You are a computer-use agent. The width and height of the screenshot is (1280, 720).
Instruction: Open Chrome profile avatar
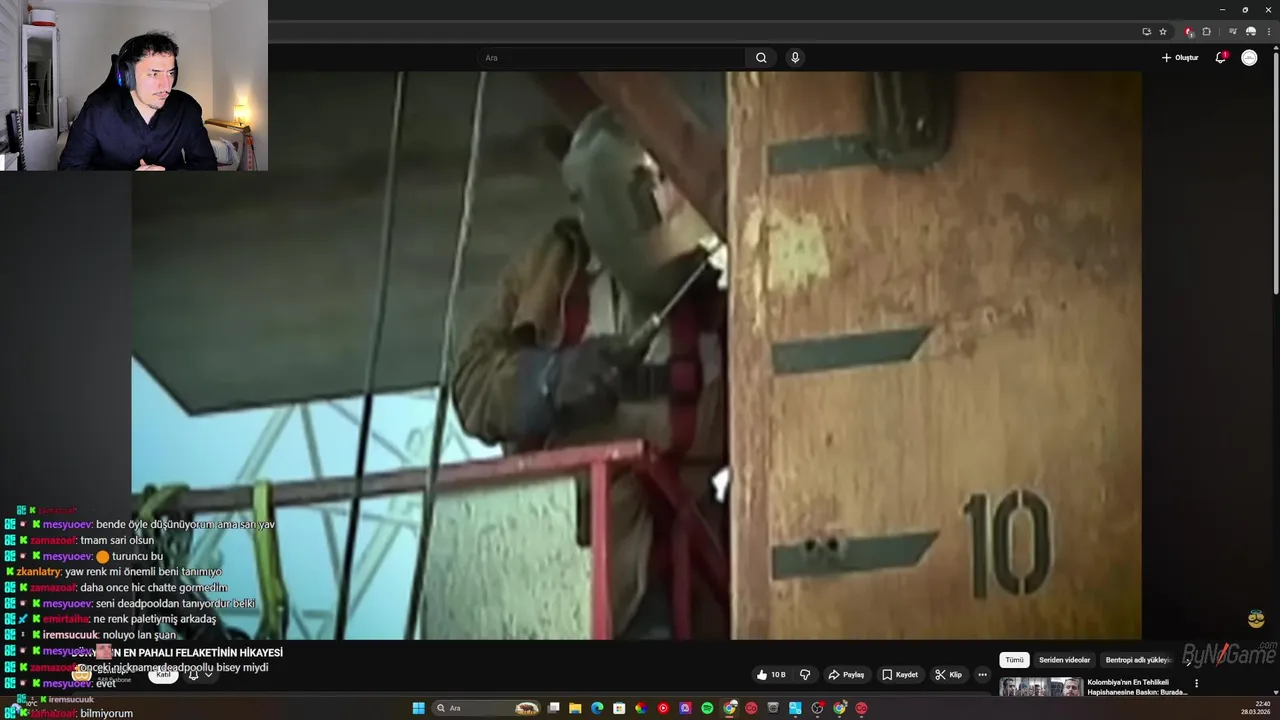pos(1250,32)
